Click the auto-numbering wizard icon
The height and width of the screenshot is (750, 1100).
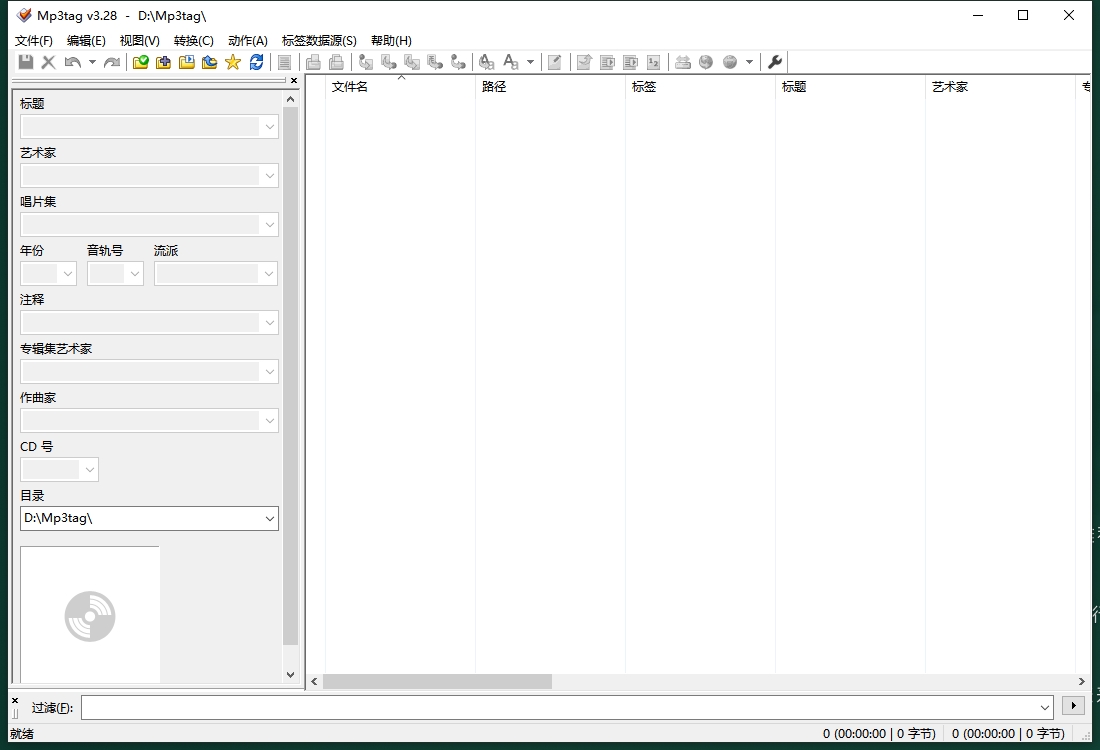(x=654, y=62)
